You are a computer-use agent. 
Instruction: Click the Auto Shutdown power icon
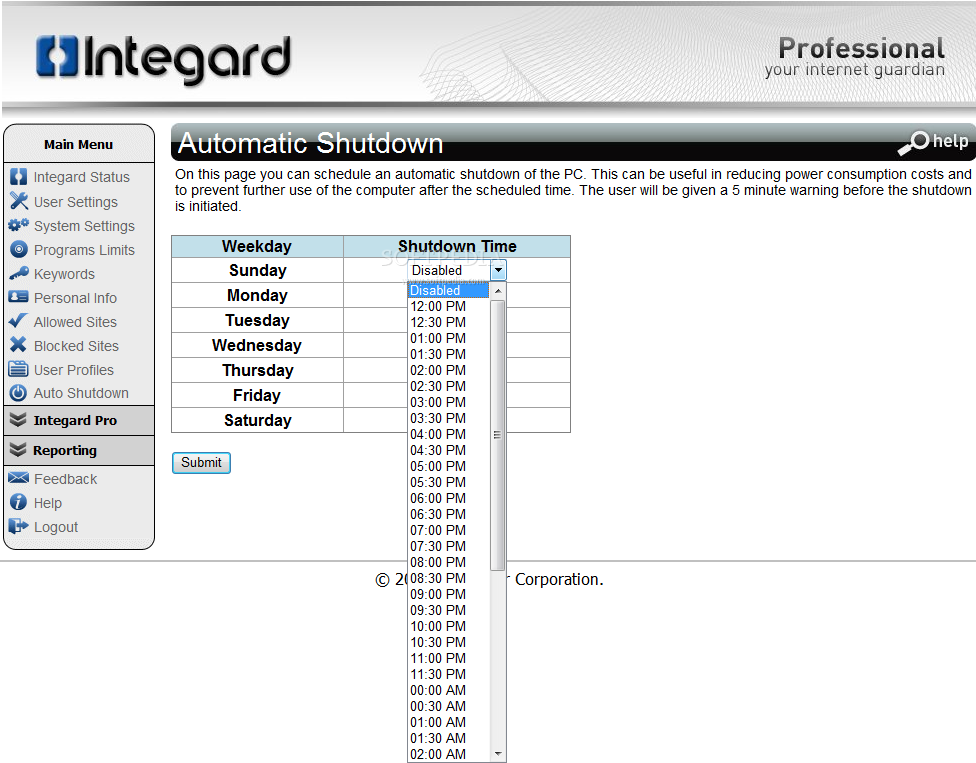click(x=19, y=393)
